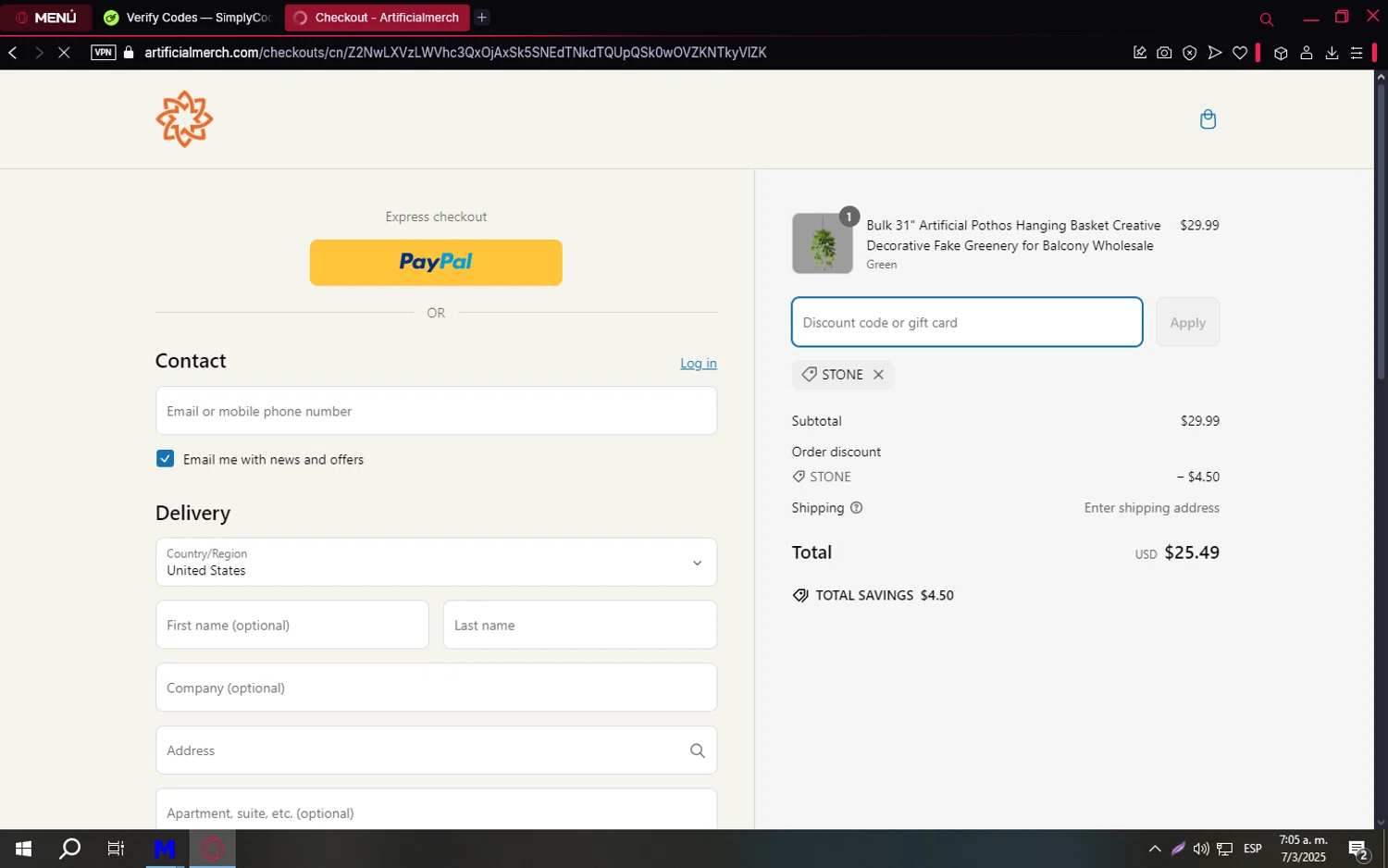Viewport: 1388px width, 868px height.
Task: Open the taskbar clock showing 7:05 a. m.
Action: 1303,849
